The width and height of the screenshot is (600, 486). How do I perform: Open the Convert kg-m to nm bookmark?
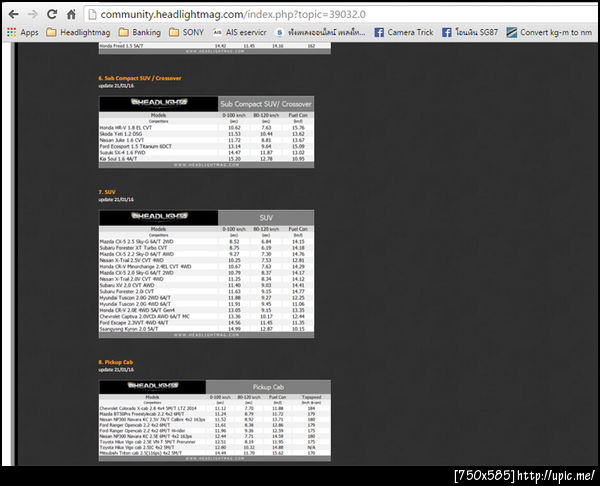549,33
